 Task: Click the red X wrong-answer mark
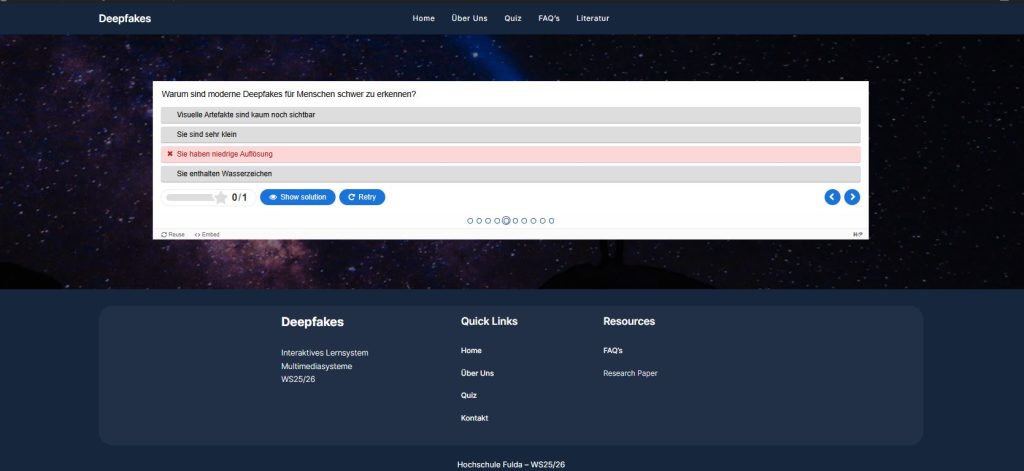(x=170, y=154)
